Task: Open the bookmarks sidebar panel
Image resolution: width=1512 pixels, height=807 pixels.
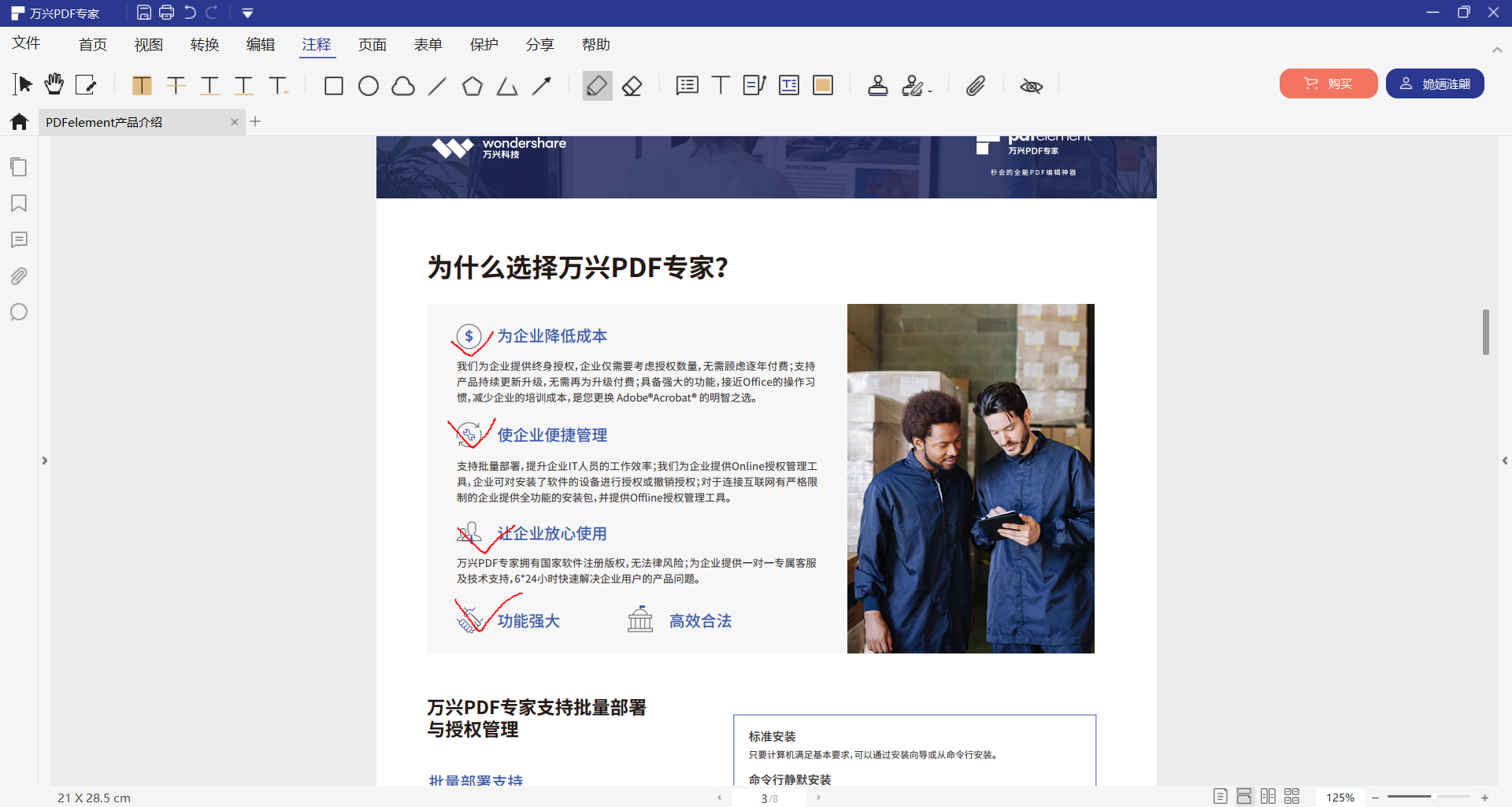Action: coord(19,203)
